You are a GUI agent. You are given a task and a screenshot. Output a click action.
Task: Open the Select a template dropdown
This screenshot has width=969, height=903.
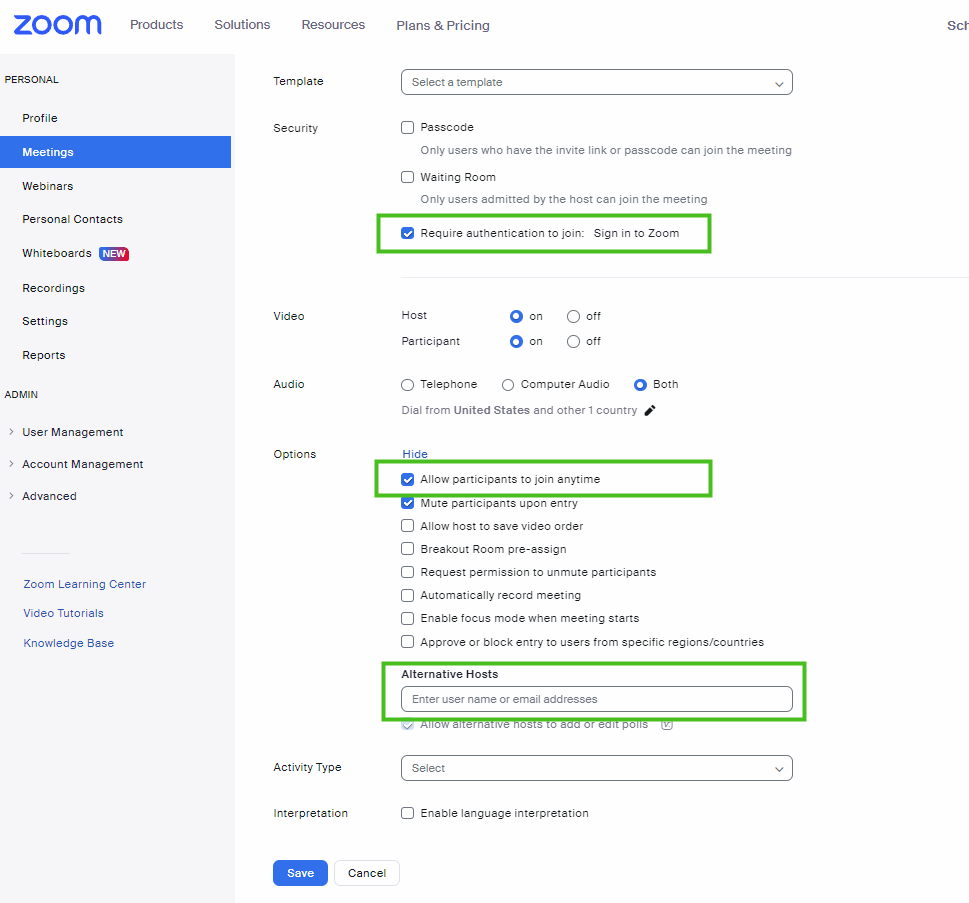click(x=596, y=82)
